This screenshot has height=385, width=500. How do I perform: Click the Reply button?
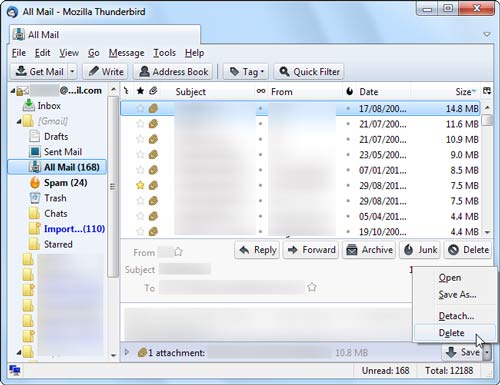coord(257,250)
